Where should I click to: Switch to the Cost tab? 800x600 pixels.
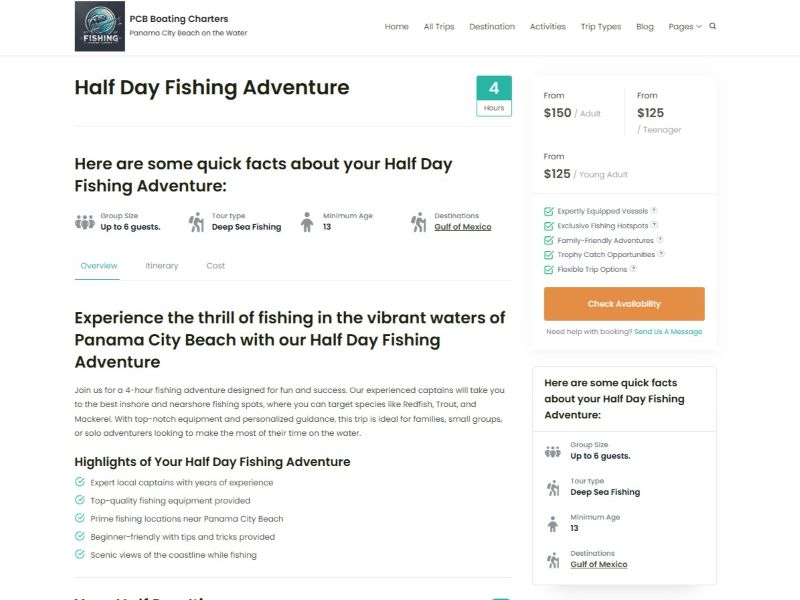tap(215, 266)
